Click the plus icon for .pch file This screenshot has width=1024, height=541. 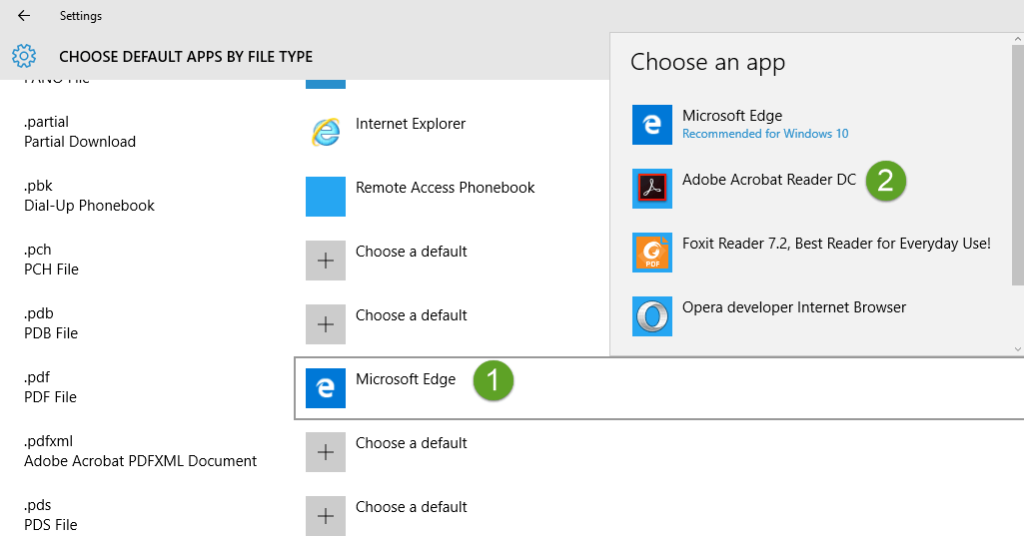pyautogui.click(x=325, y=260)
